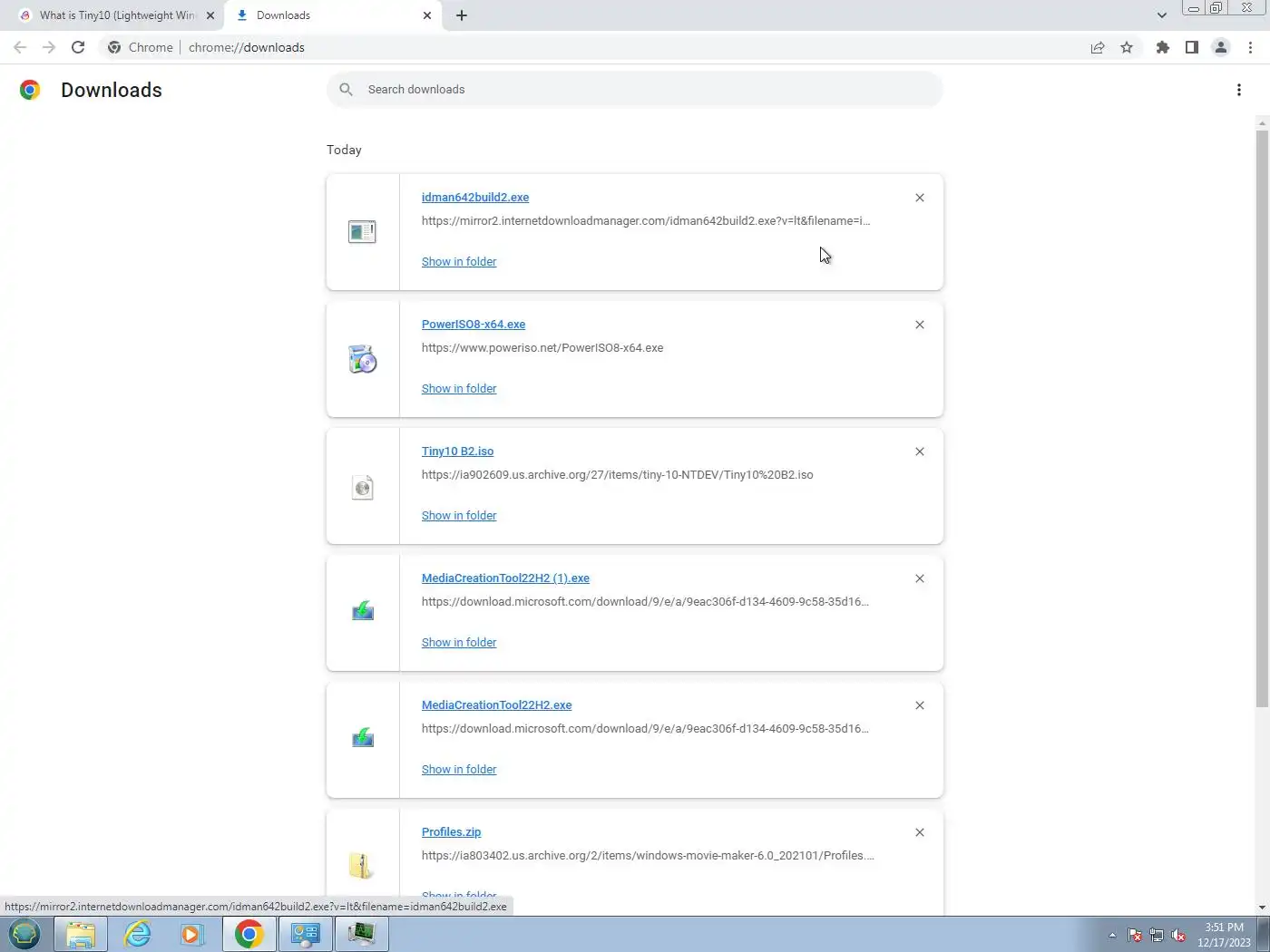
Task: Open the Extensions puzzle icon
Action: pos(1163,47)
